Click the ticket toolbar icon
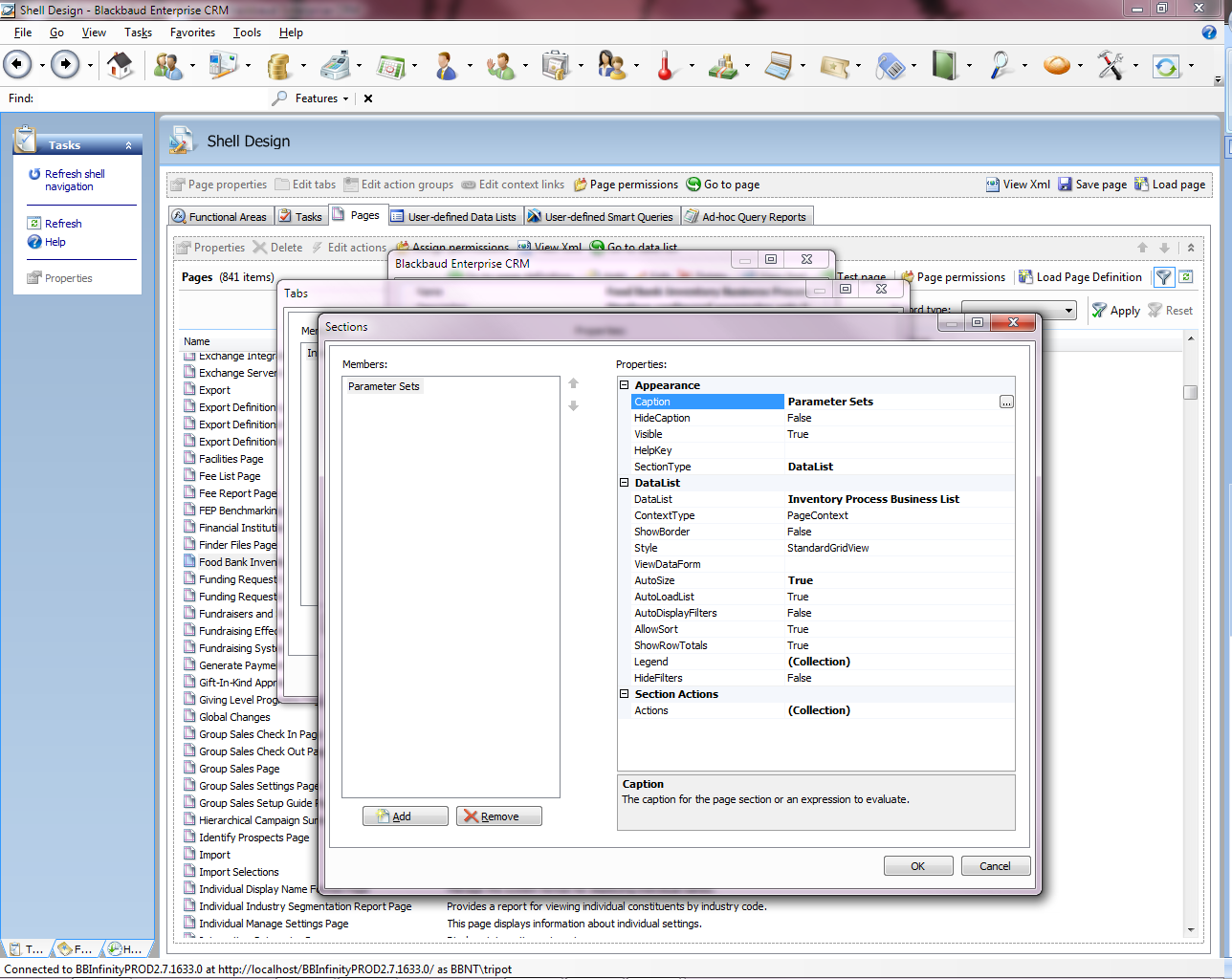 tap(834, 65)
